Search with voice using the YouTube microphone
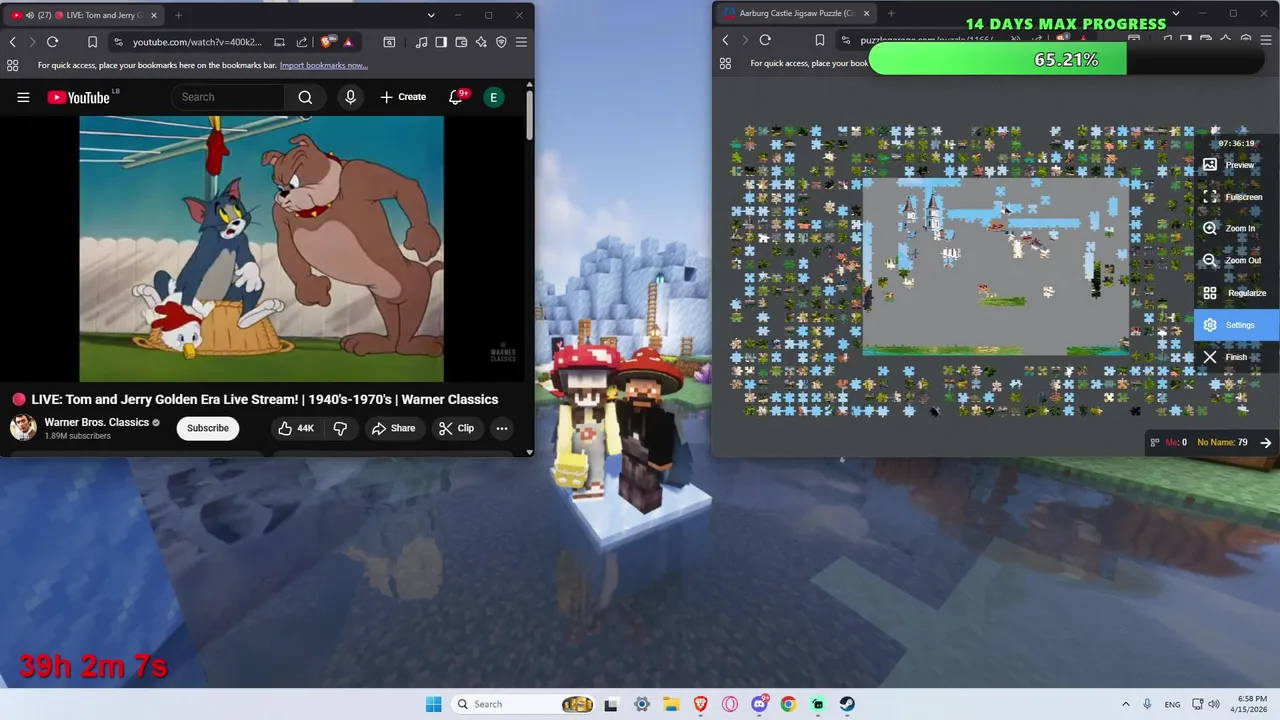The width and height of the screenshot is (1280, 720). pos(350,97)
